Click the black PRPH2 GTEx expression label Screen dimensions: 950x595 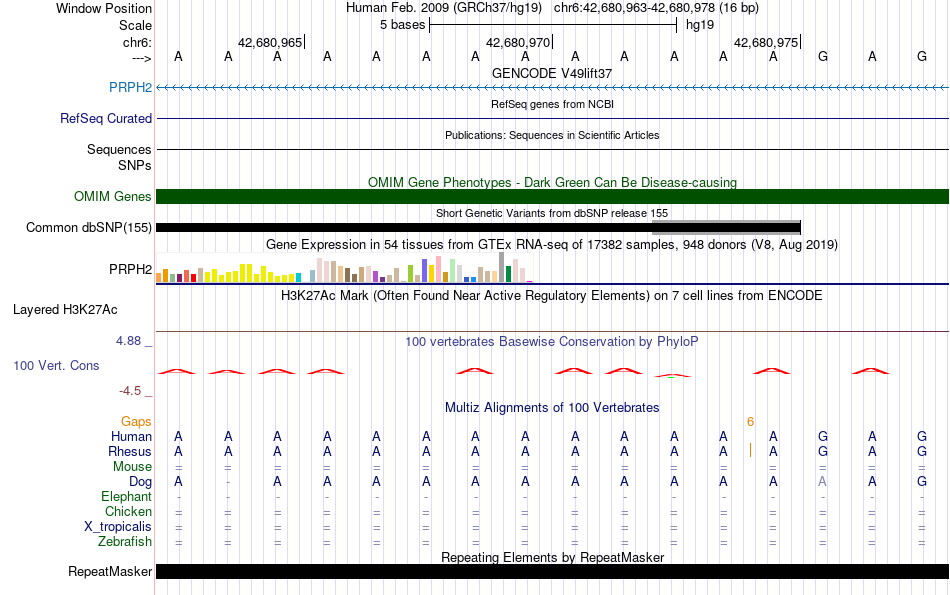[130, 269]
